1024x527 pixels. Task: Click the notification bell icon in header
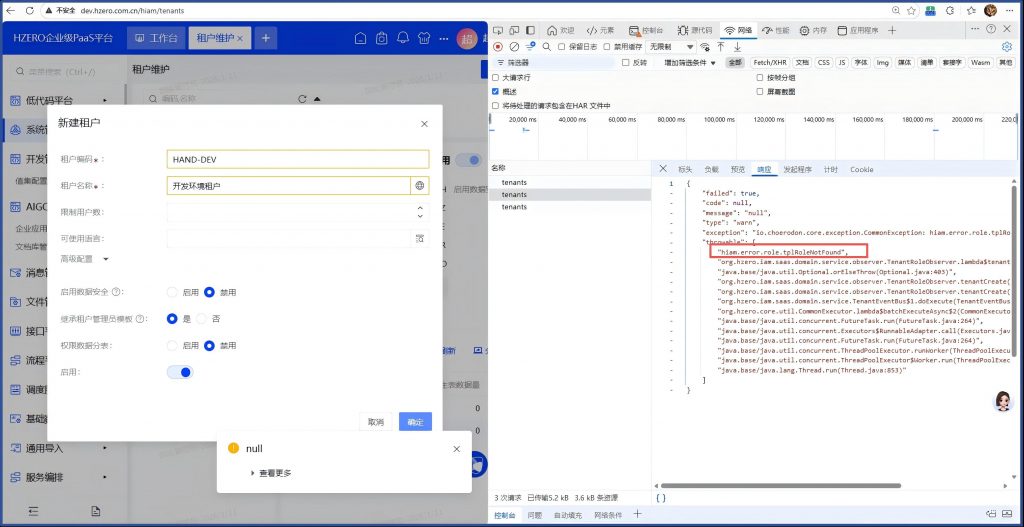[x=403, y=38]
